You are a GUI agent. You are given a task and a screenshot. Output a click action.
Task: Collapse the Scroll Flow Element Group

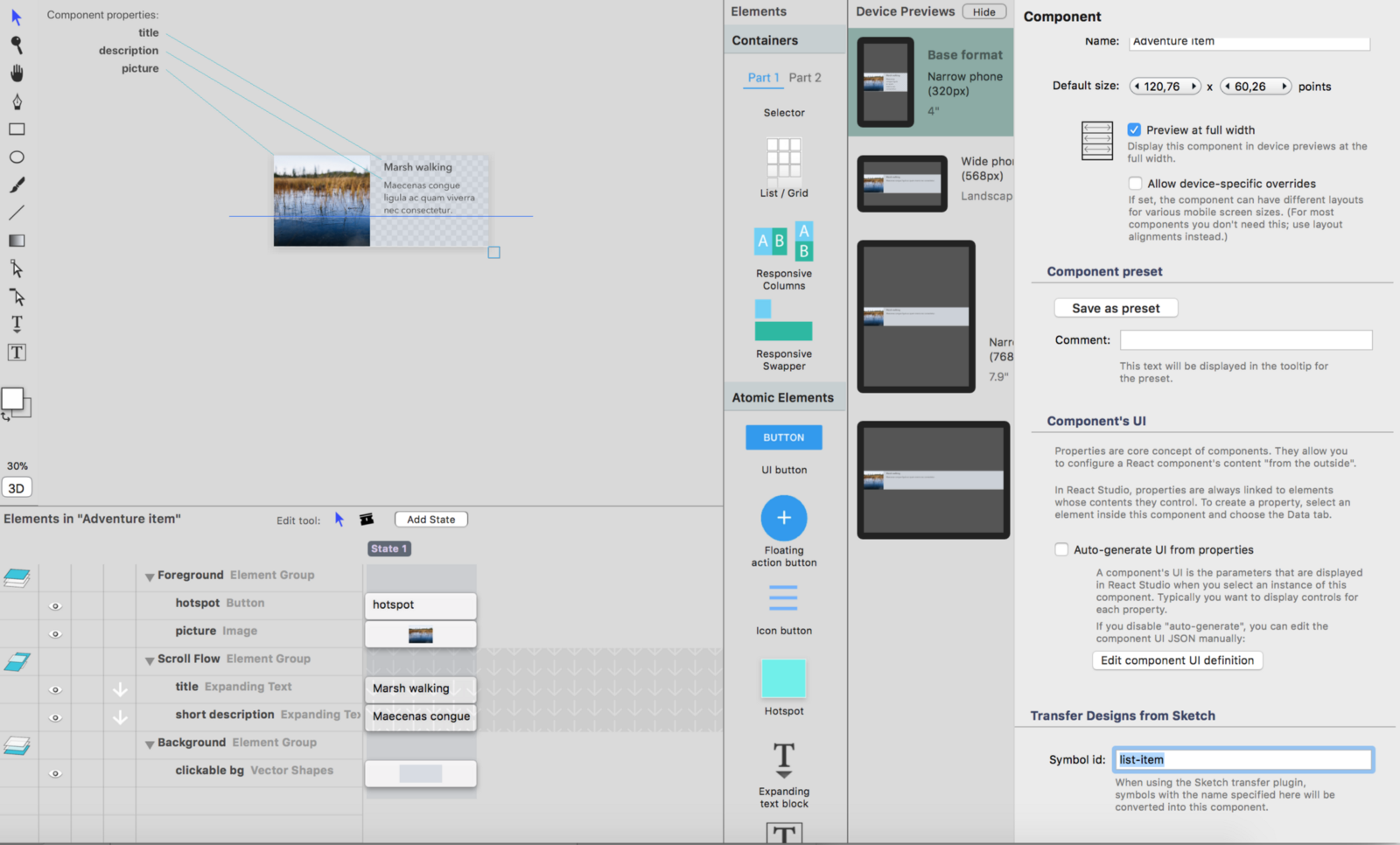click(150, 660)
